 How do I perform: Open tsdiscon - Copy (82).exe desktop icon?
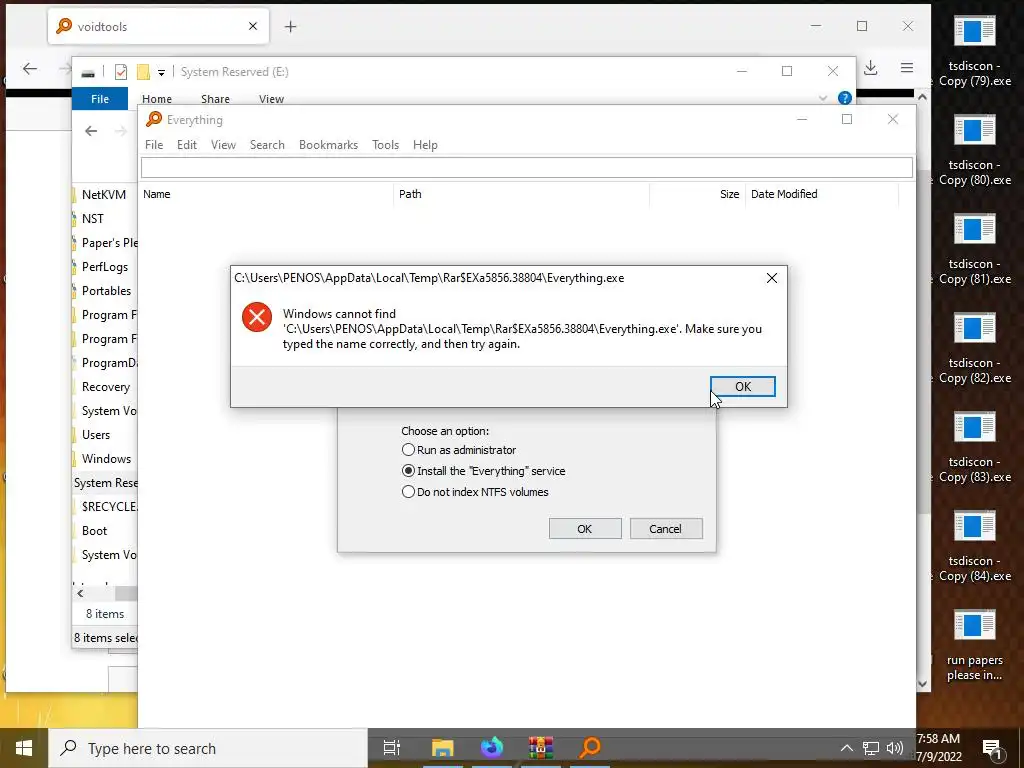tap(974, 349)
